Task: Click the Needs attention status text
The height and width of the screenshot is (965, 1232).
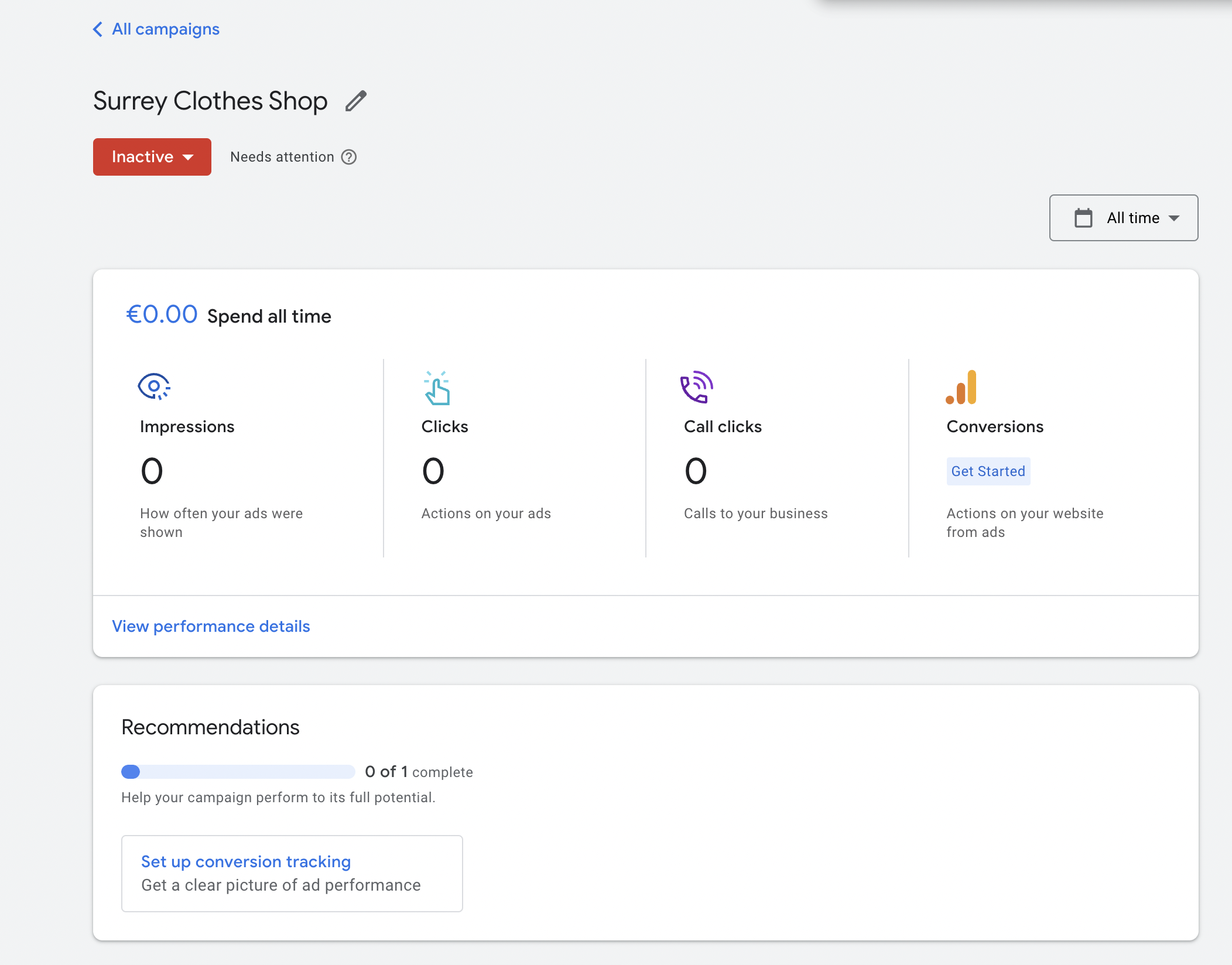Action: pyautogui.click(x=282, y=157)
